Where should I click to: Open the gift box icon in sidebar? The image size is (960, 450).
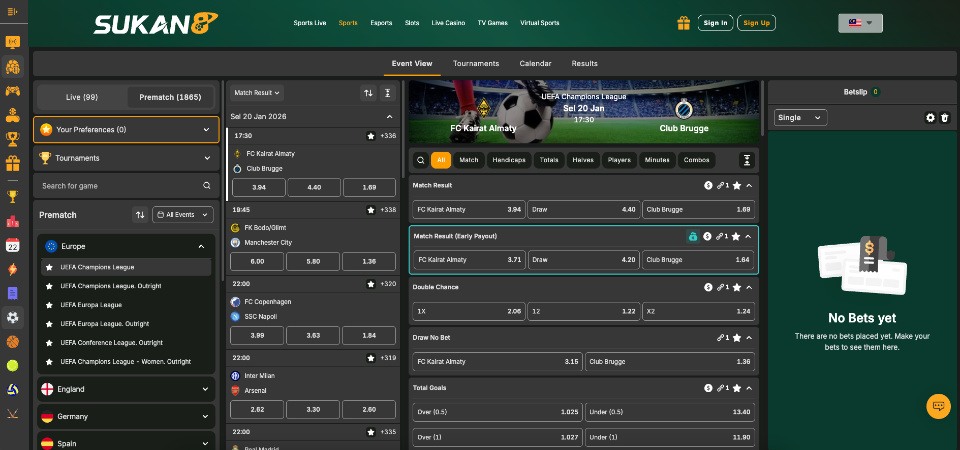[x=13, y=163]
